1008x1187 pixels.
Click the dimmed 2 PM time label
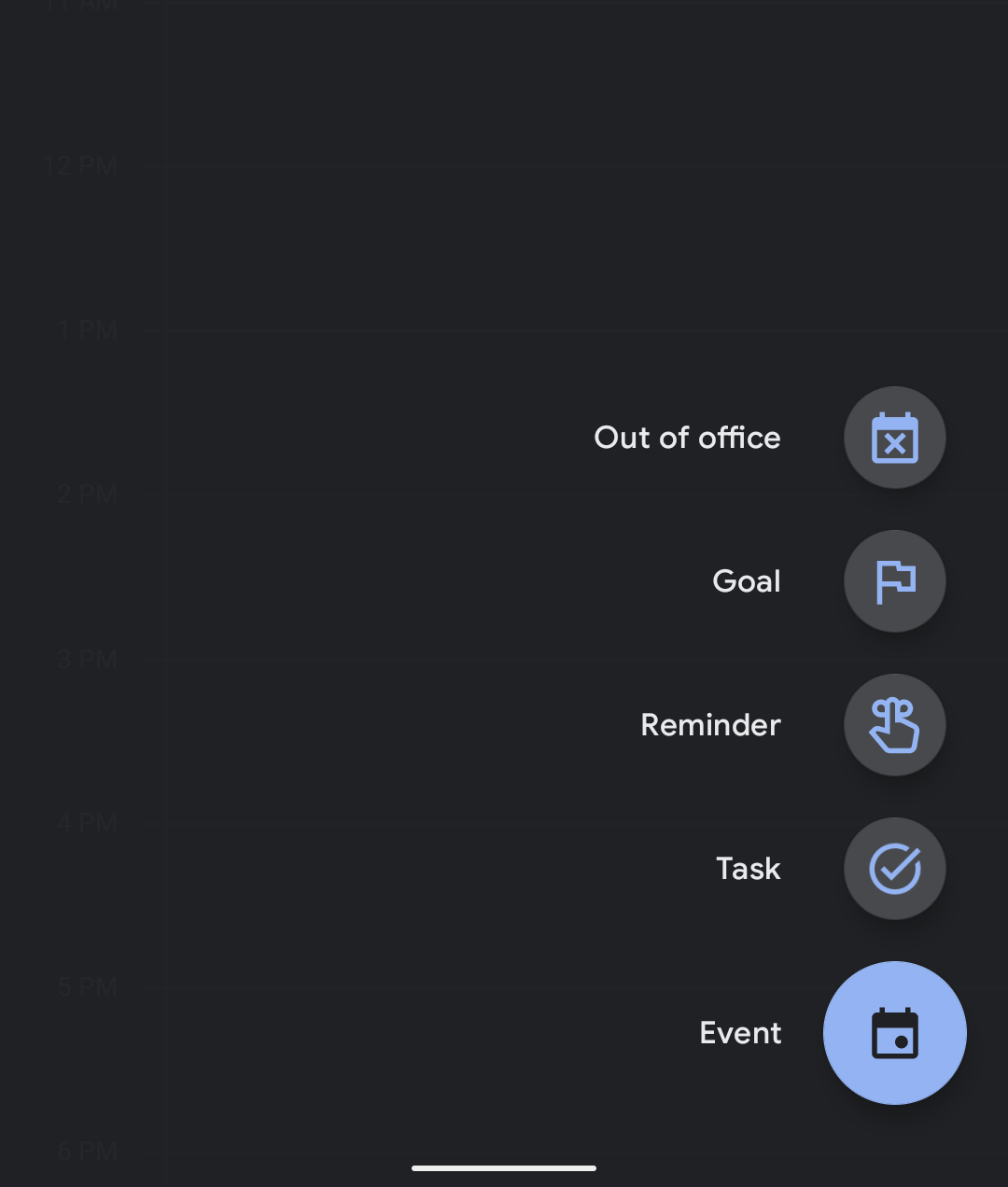pyautogui.click(x=87, y=495)
